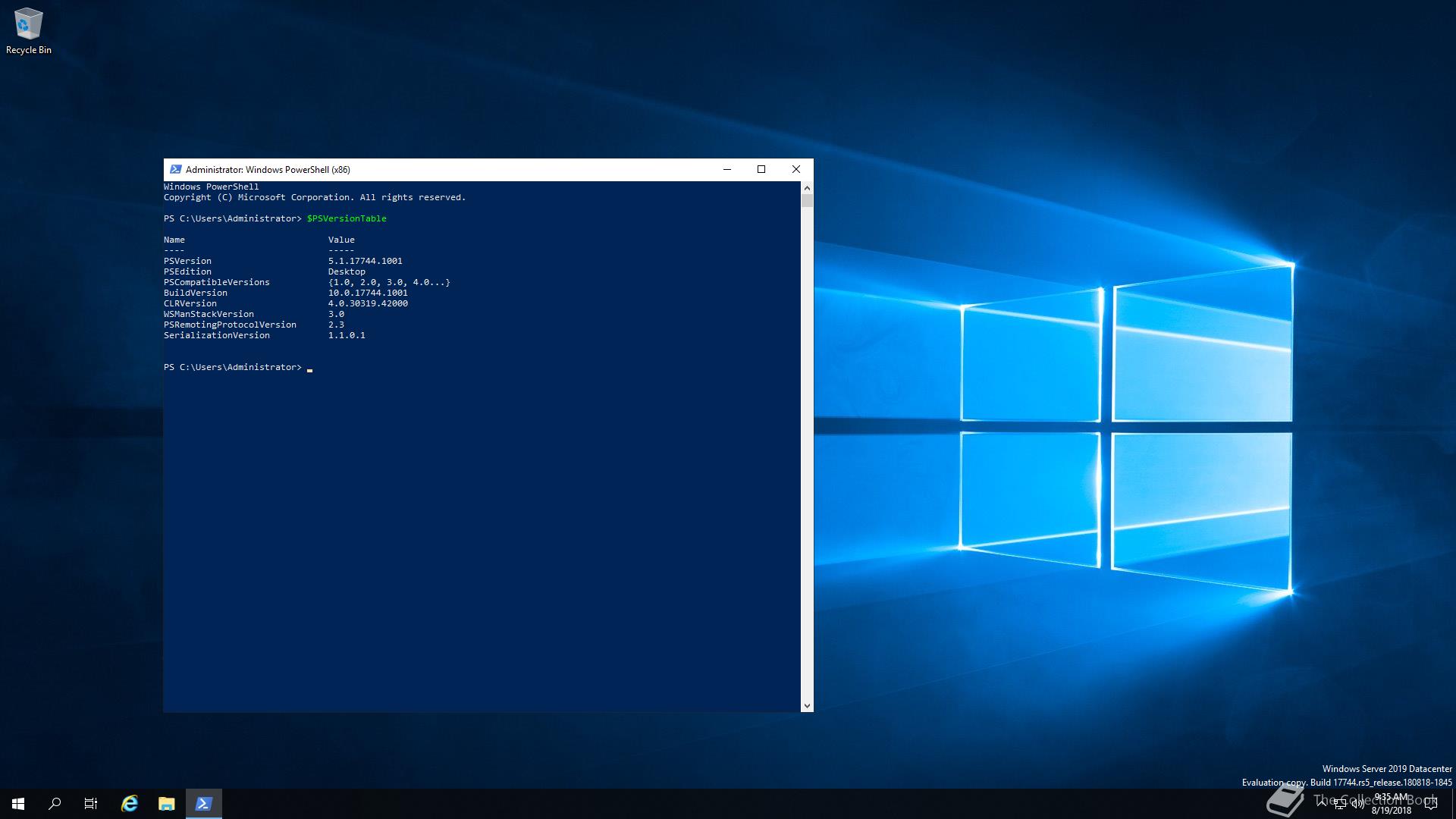Click the Copyright Microsoft Corporation line
This screenshot has height=819, width=1456.
(x=315, y=197)
